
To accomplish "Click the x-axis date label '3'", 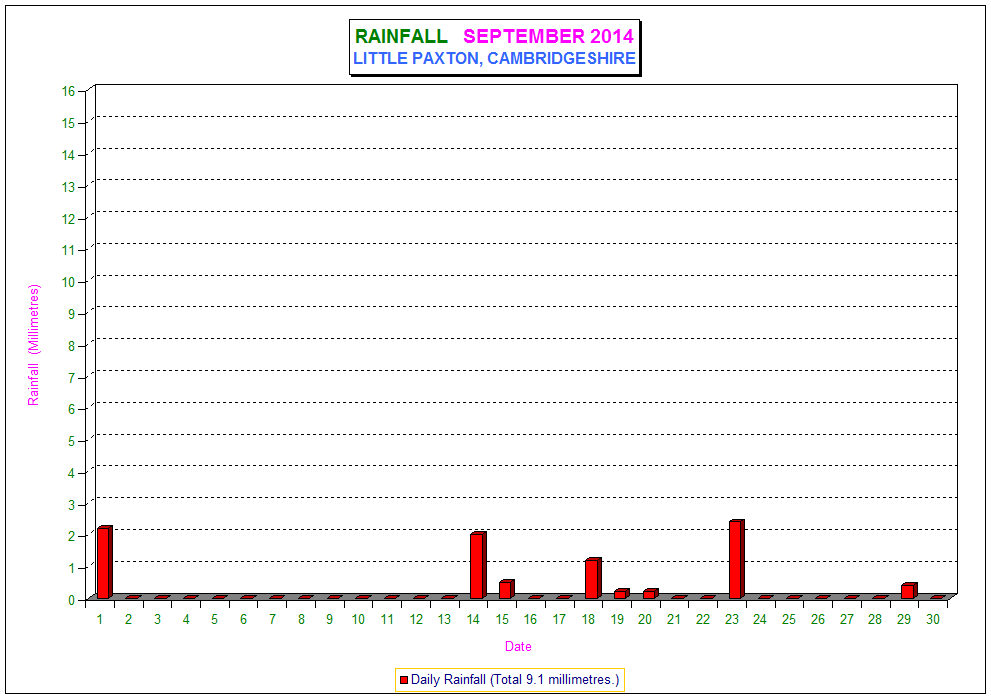I will point(157,620).
